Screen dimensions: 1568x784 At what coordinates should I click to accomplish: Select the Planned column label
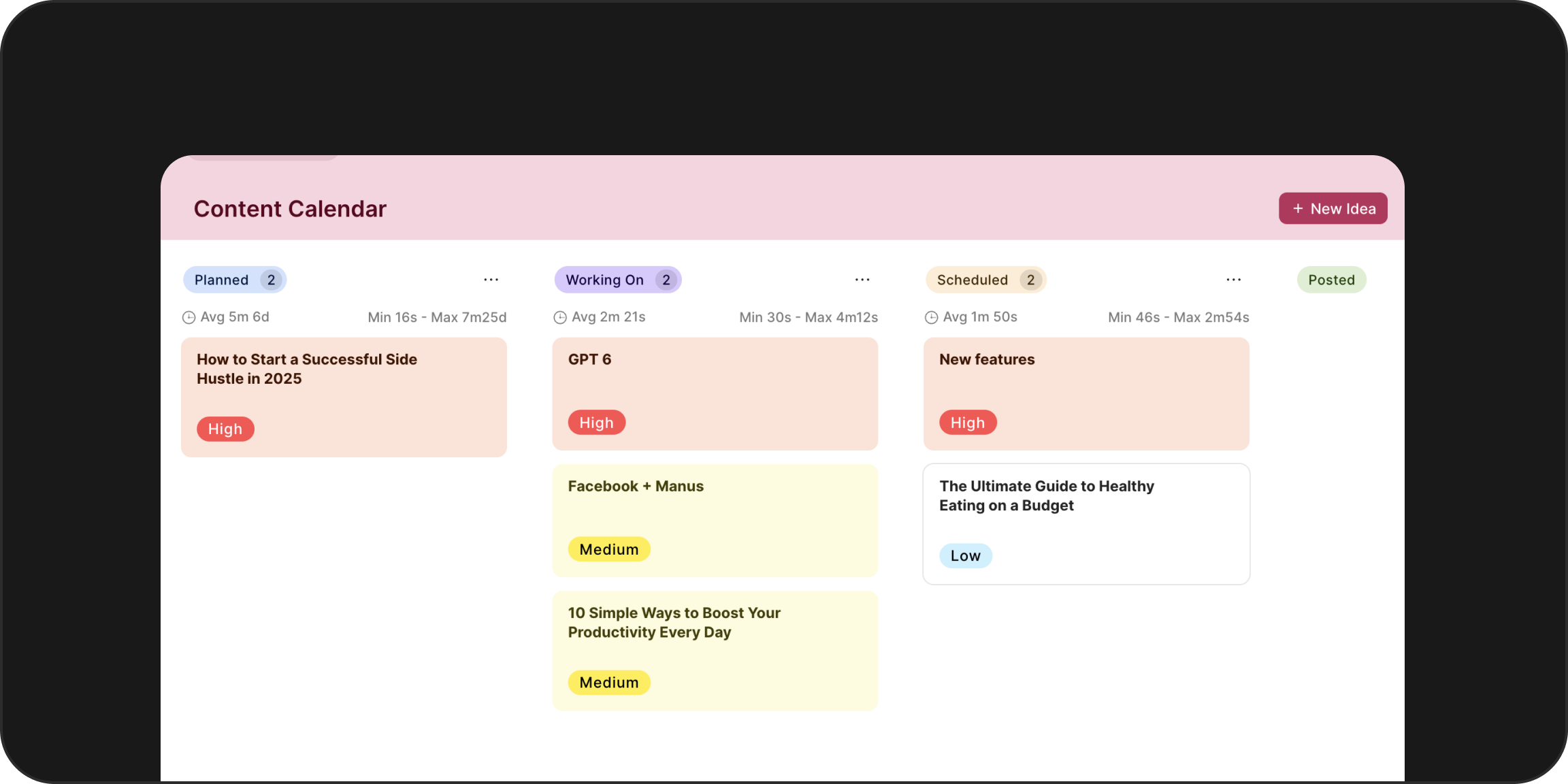[x=222, y=280]
